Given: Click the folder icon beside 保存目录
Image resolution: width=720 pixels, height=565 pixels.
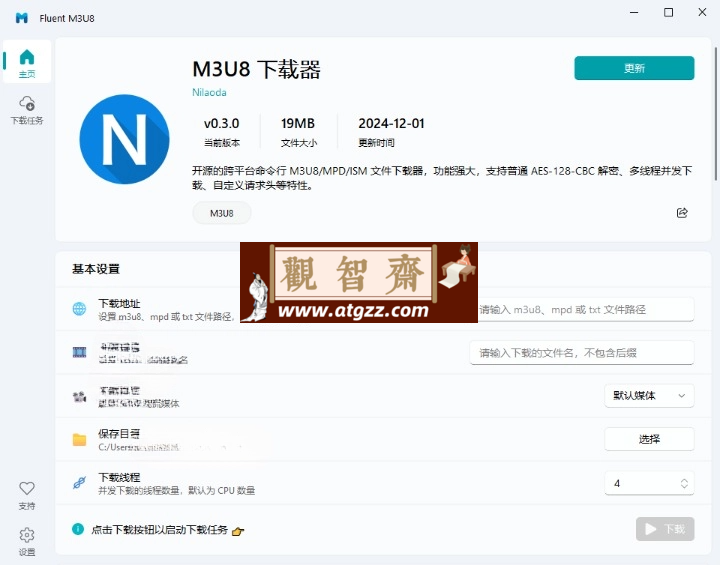Looking at the screenshot, I should pos(79,440).
